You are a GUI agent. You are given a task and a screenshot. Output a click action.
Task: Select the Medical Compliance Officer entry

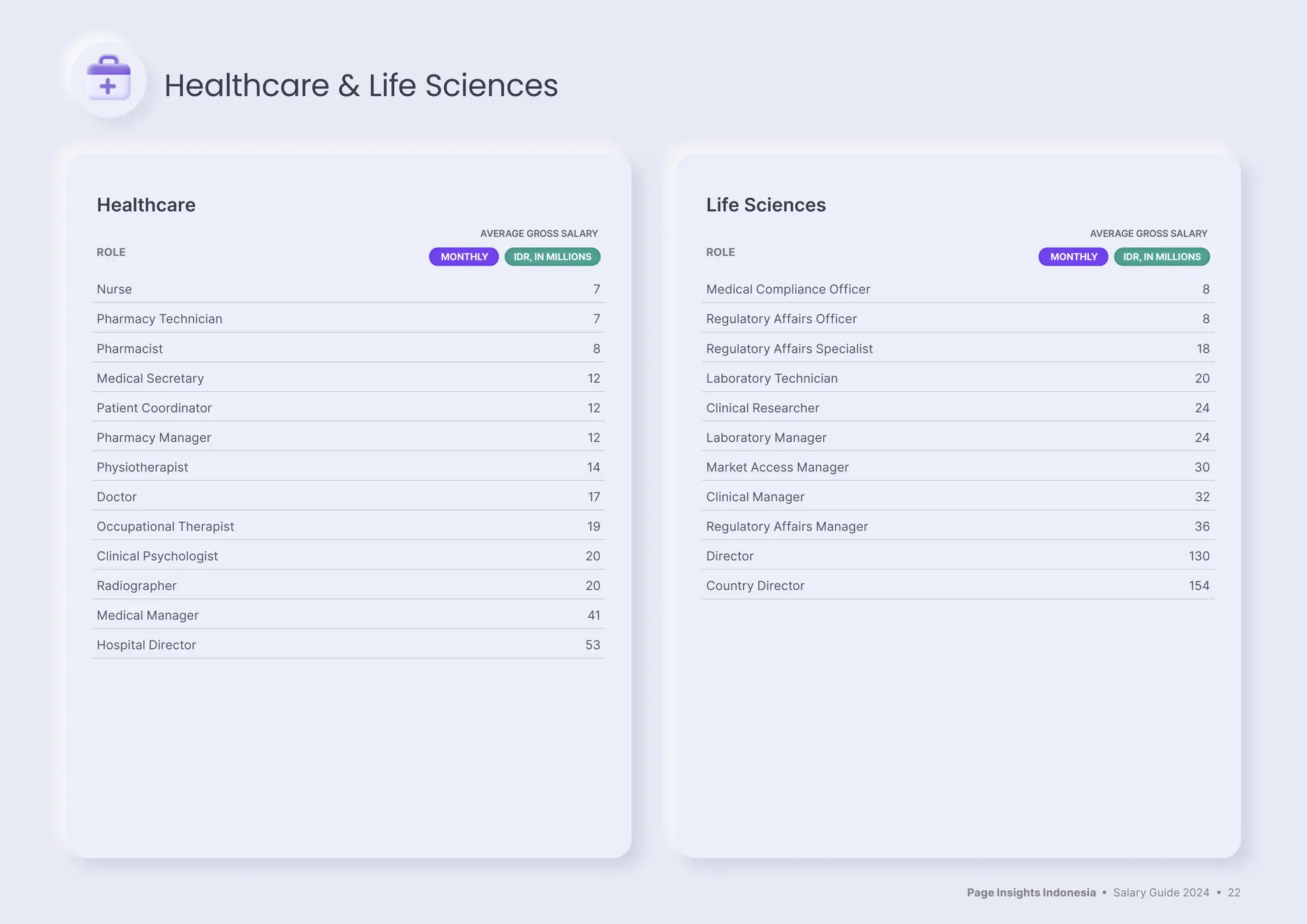(x=788, y=289)
